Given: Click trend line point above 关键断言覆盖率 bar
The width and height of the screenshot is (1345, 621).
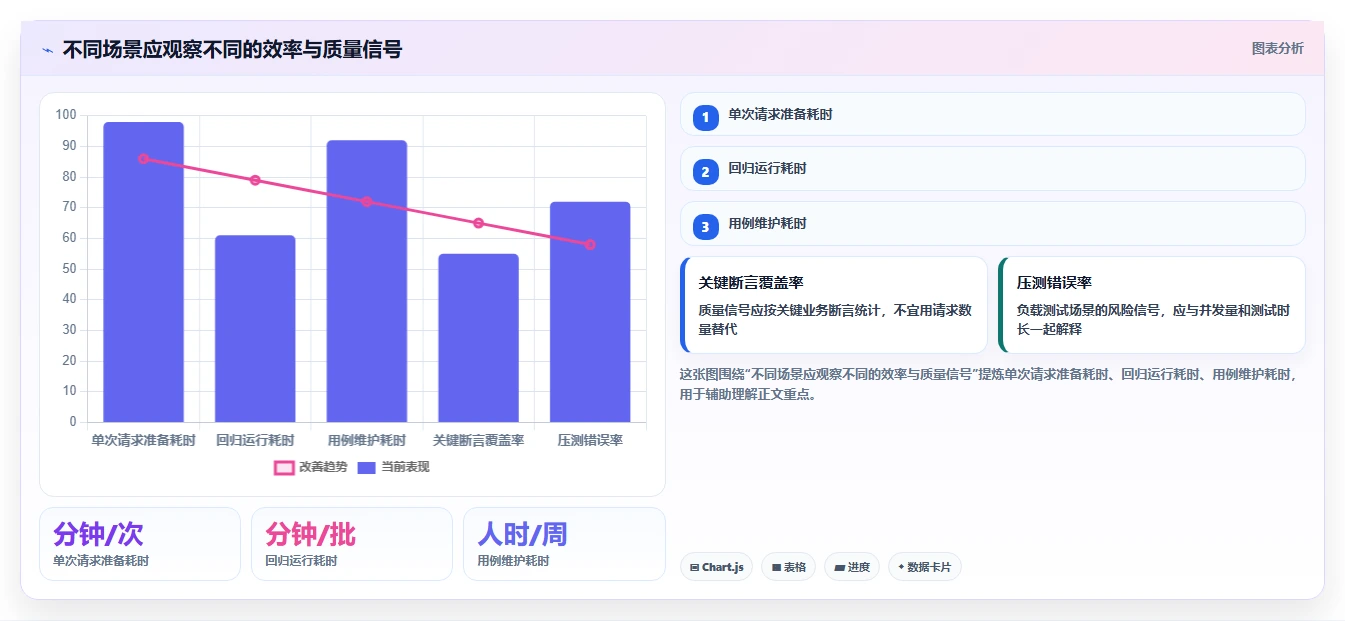Looking at the screenshot, I should point(478,223).
